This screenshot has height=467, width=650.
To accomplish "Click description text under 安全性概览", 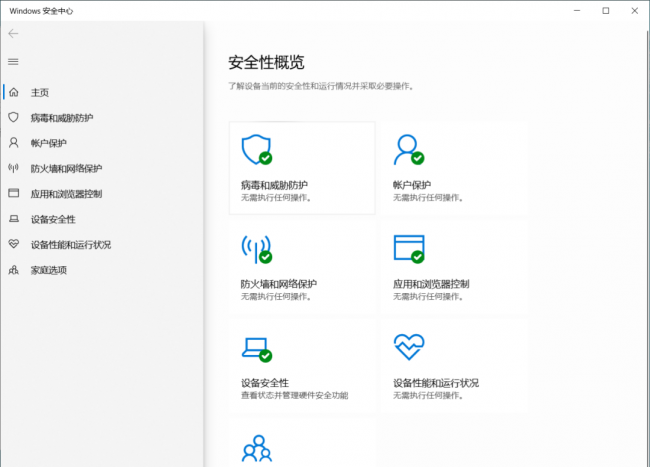I will coord(321,86).
